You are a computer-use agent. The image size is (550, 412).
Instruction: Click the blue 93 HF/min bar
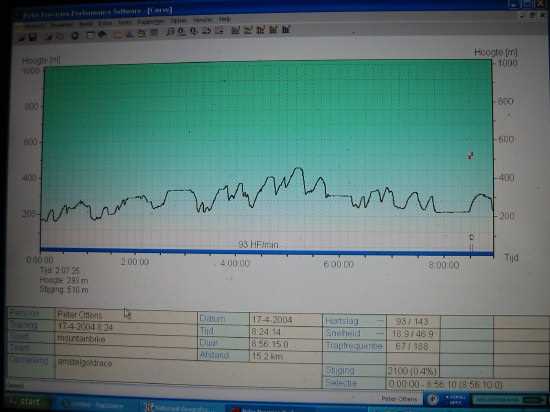click(267, 251)
